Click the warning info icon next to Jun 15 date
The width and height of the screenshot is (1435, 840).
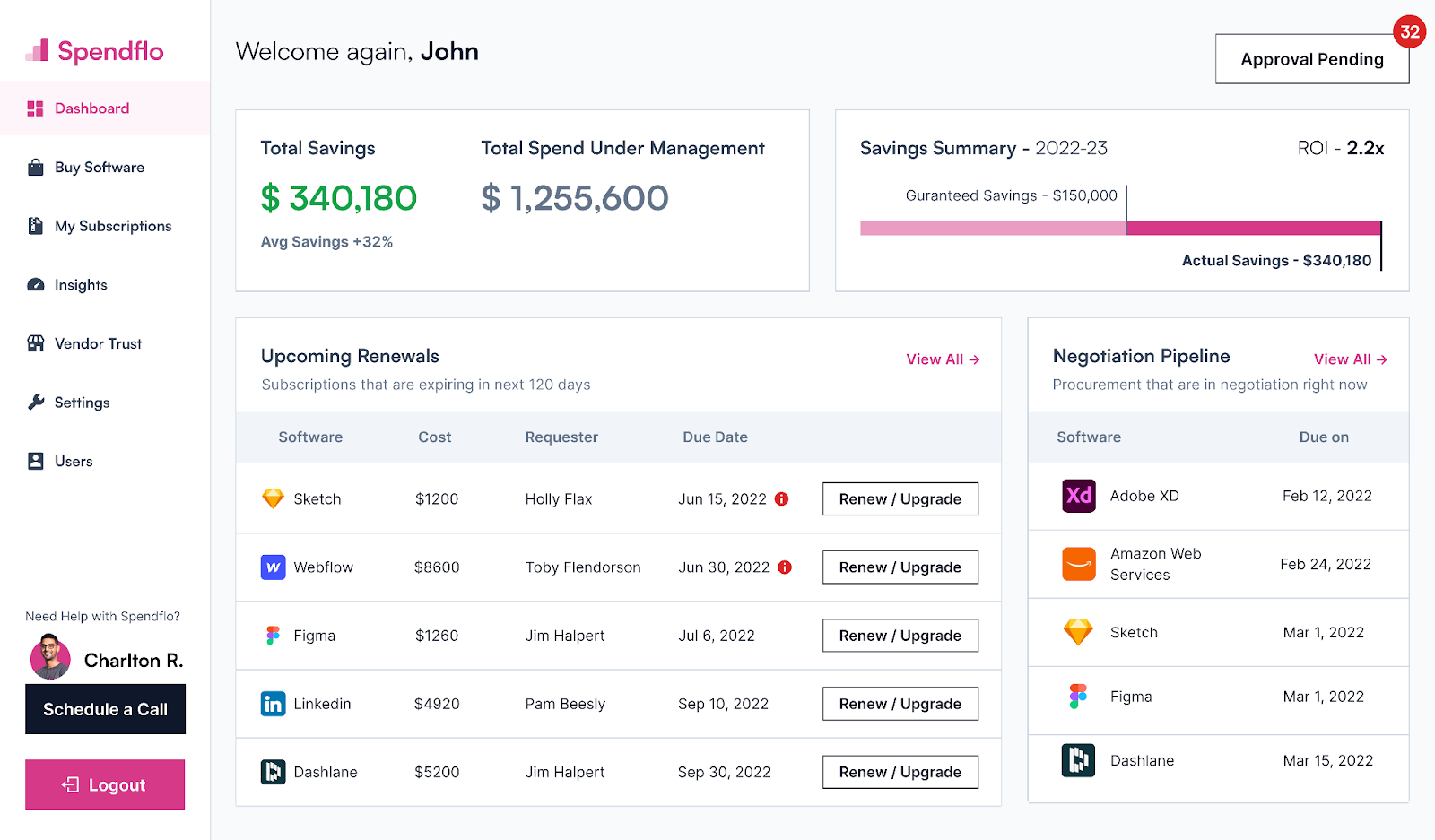(x=782, y=498)
